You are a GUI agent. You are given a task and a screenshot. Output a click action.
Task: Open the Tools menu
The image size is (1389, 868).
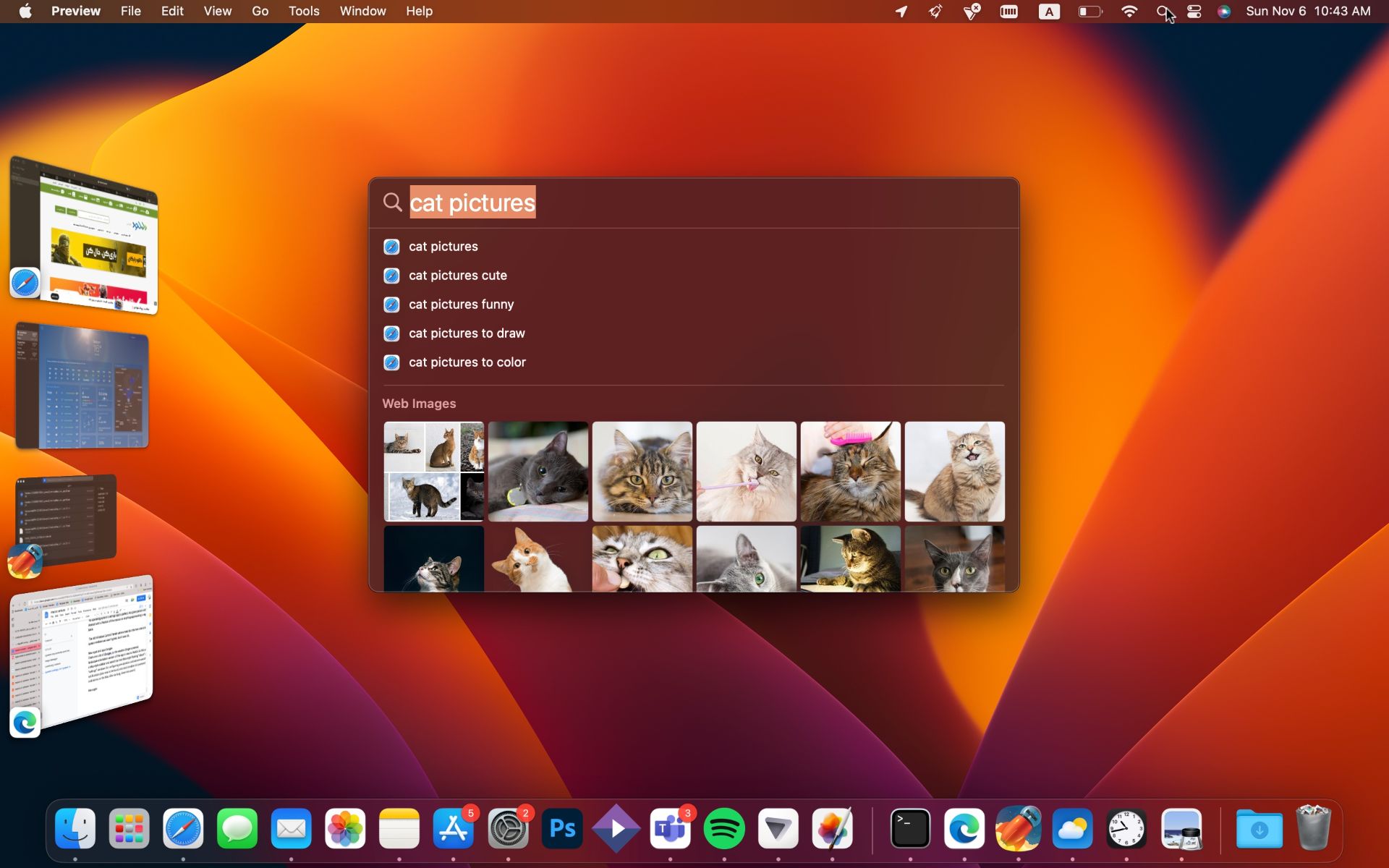click(303, 12)
